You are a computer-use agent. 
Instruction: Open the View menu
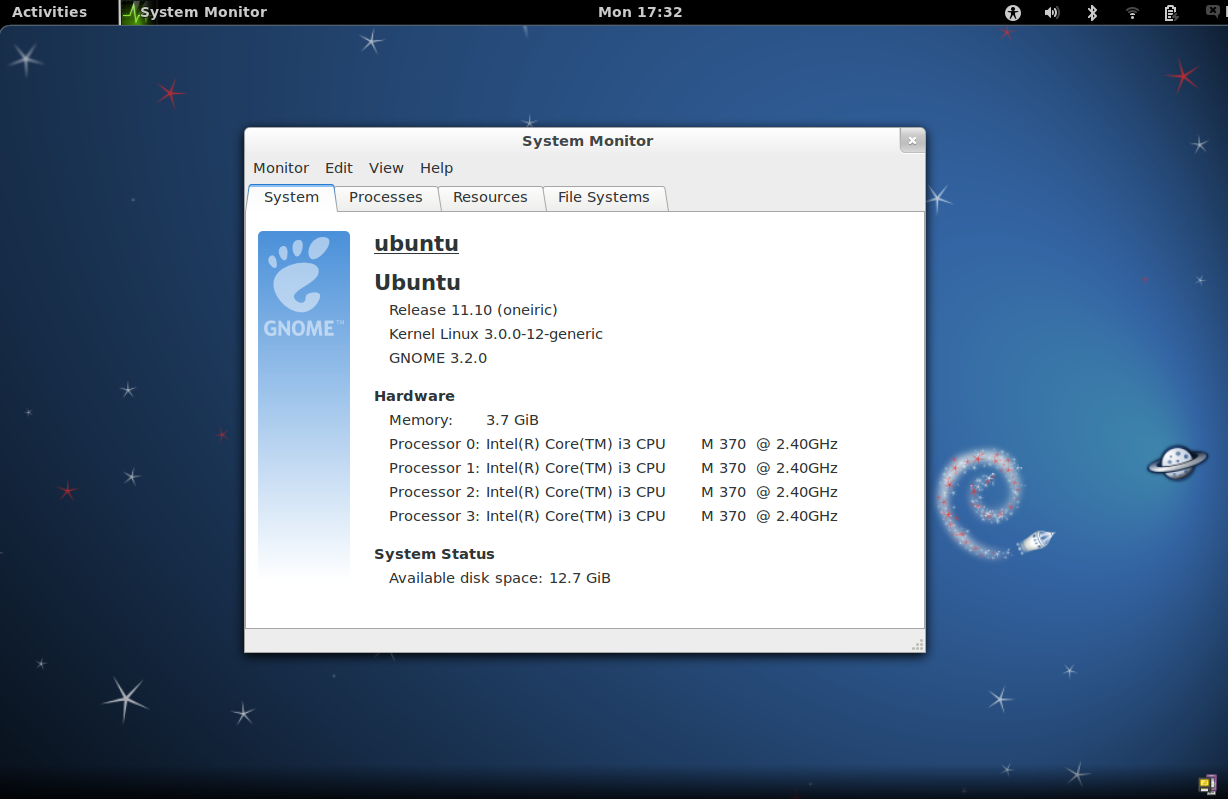(386, 168)
